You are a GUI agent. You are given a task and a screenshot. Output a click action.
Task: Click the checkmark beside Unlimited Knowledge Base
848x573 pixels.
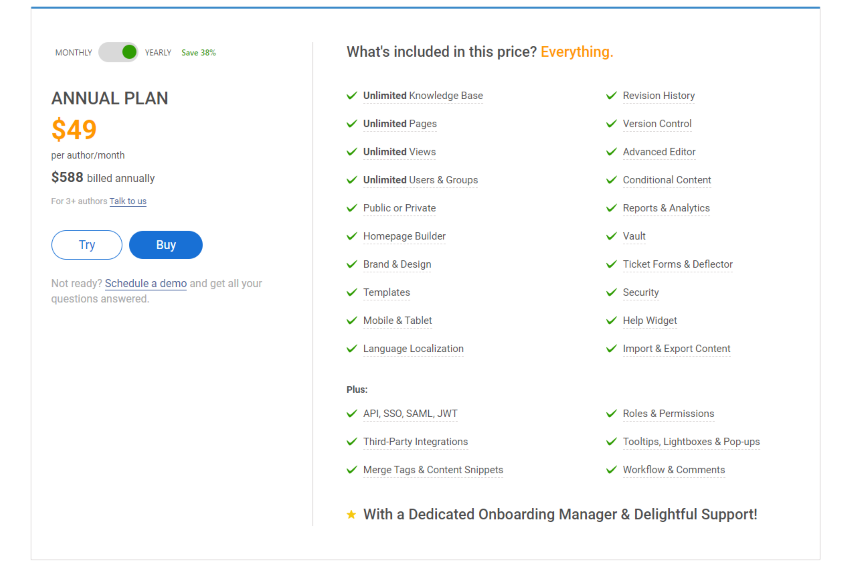(352, 96)
